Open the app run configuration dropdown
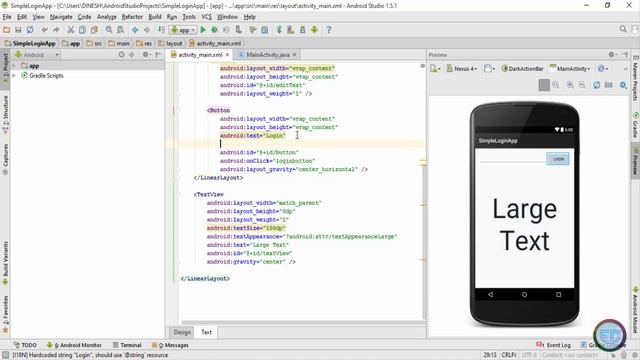This screenshot has width=640, height=360. point(183,30)
